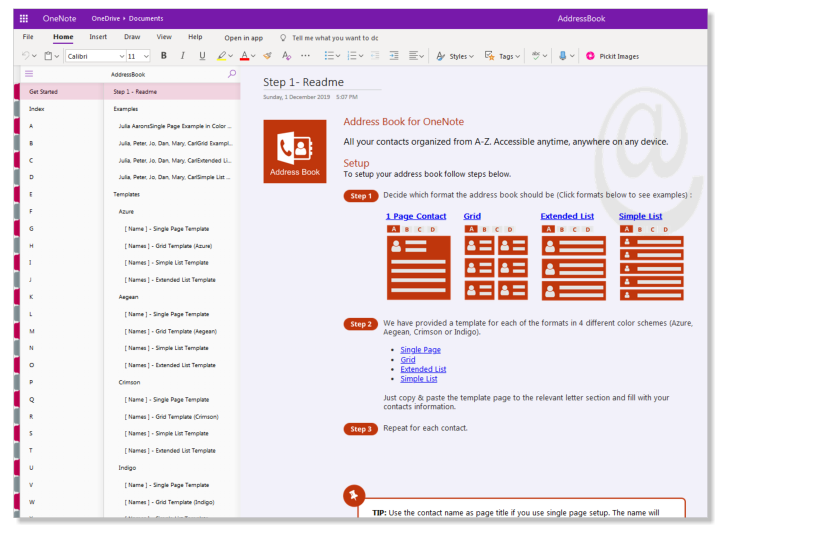This screenshot has width=820, height=560.
Task: Click the bulleted list icon
Action: [329, 55]
